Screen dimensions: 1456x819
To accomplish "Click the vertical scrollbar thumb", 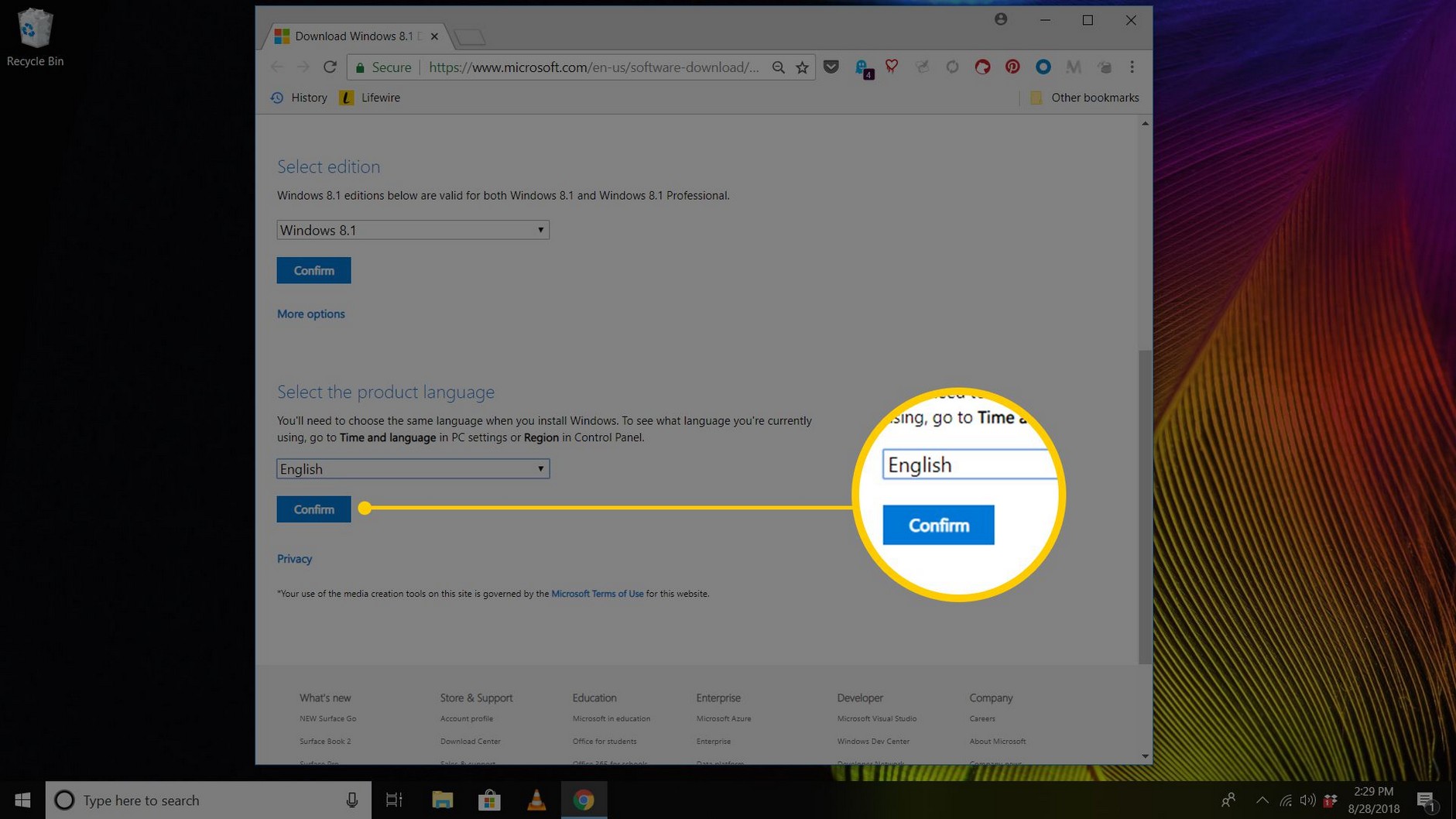I will [x=1145, y=507].
